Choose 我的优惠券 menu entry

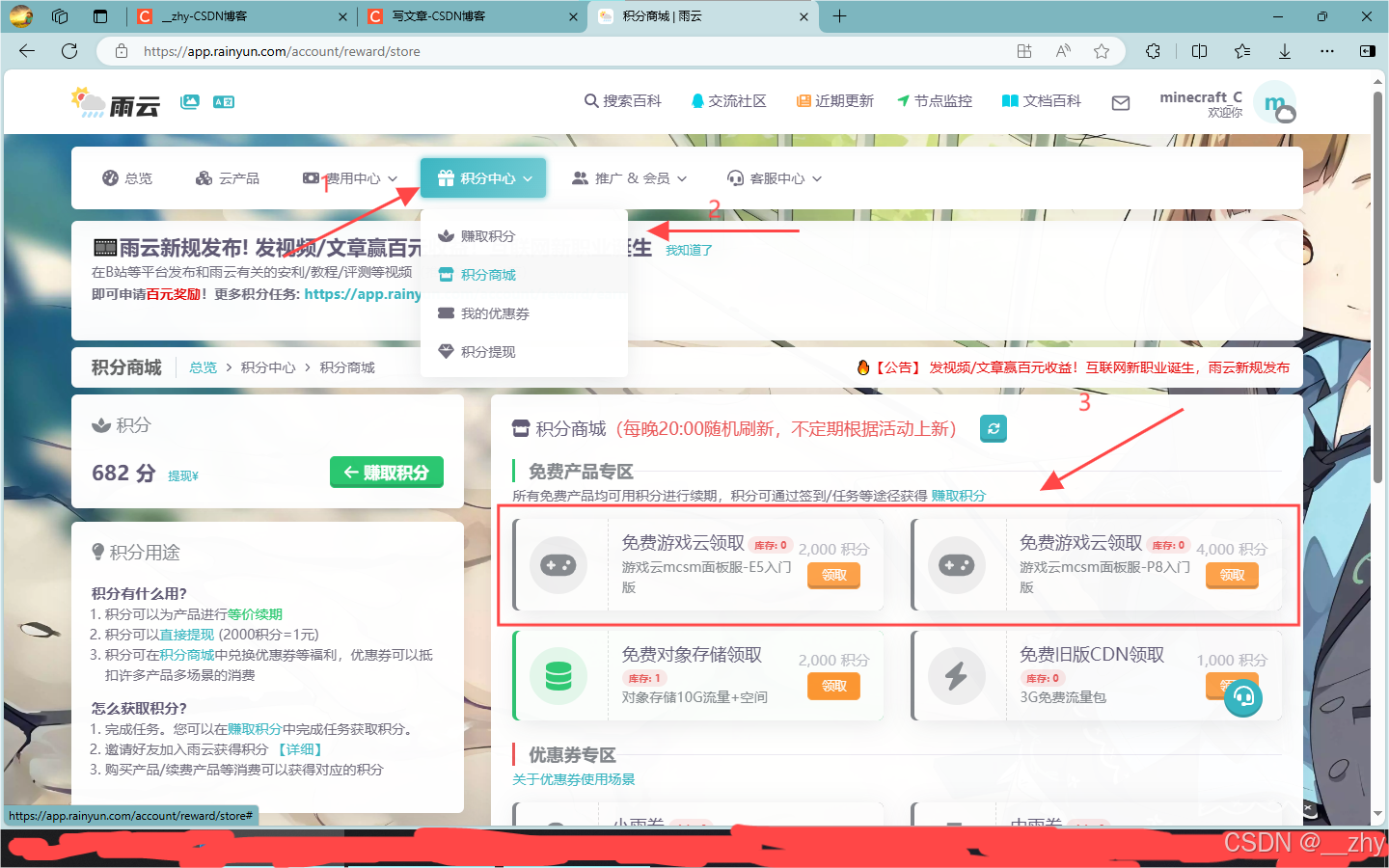click(524, 313)
